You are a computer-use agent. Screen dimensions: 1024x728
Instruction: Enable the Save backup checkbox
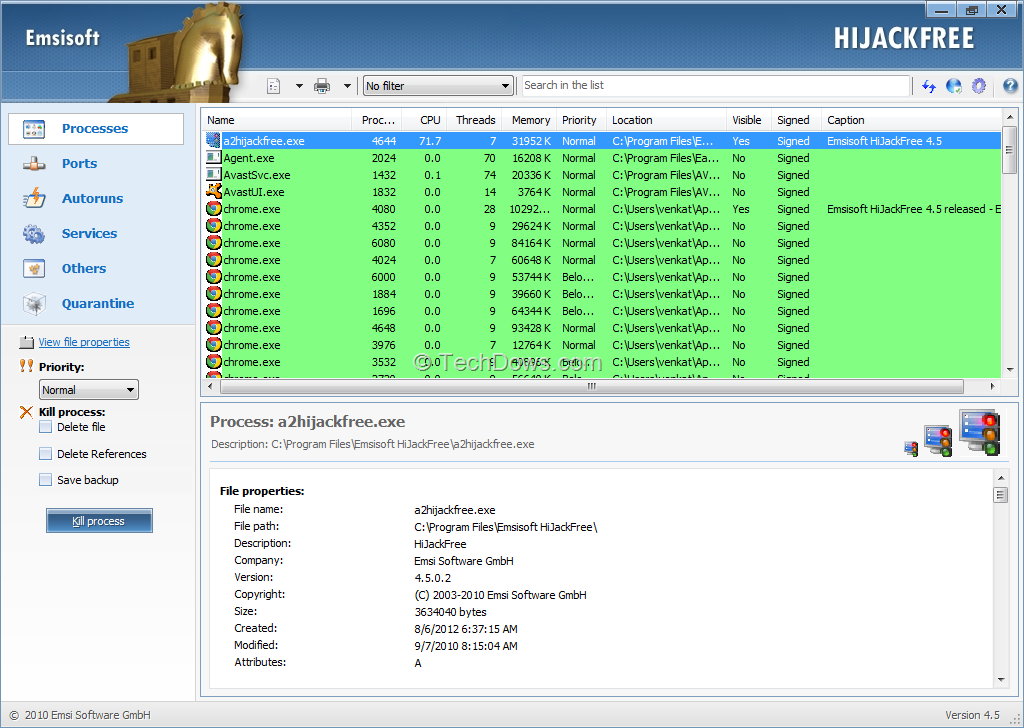(46, 480)
